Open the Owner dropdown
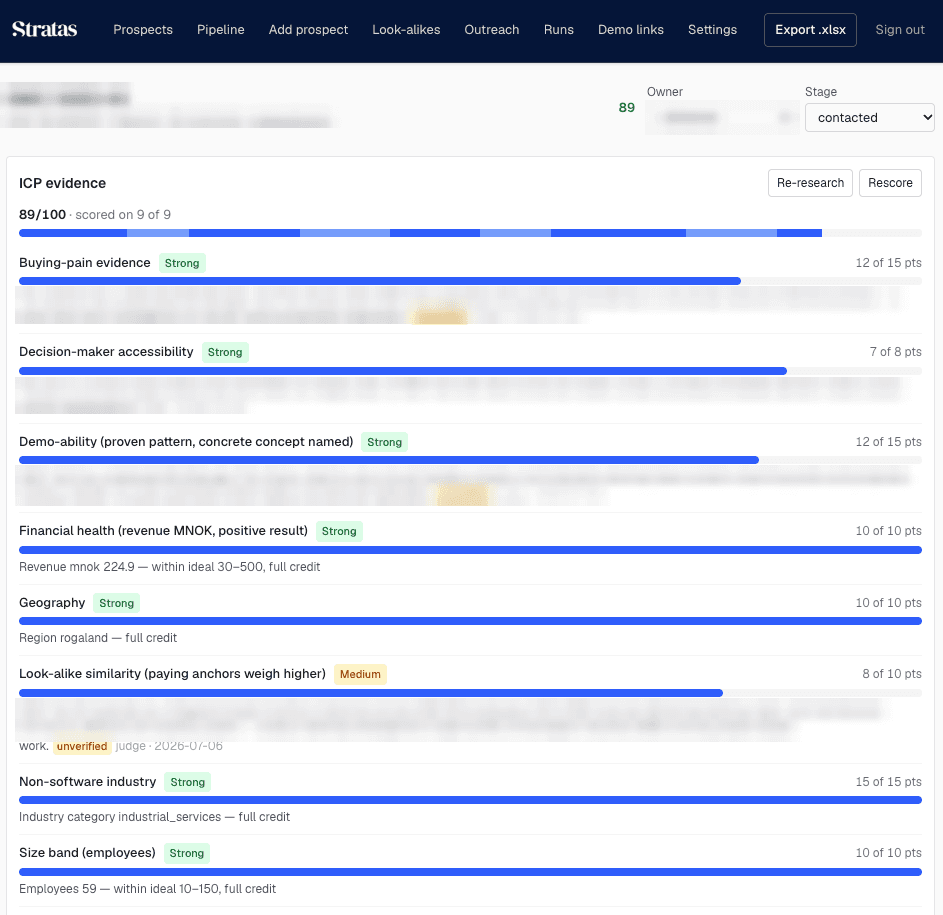 click(722, 117)
